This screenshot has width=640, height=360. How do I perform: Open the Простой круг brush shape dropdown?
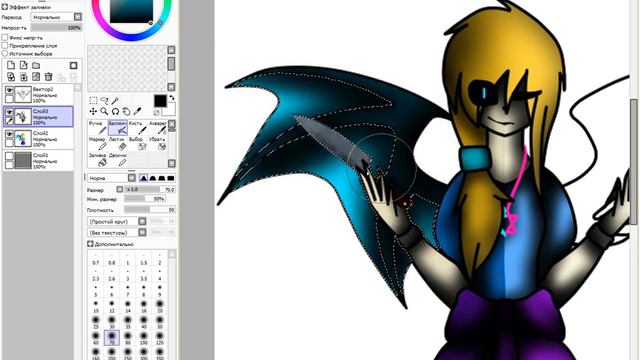click(x=117, y=221)
